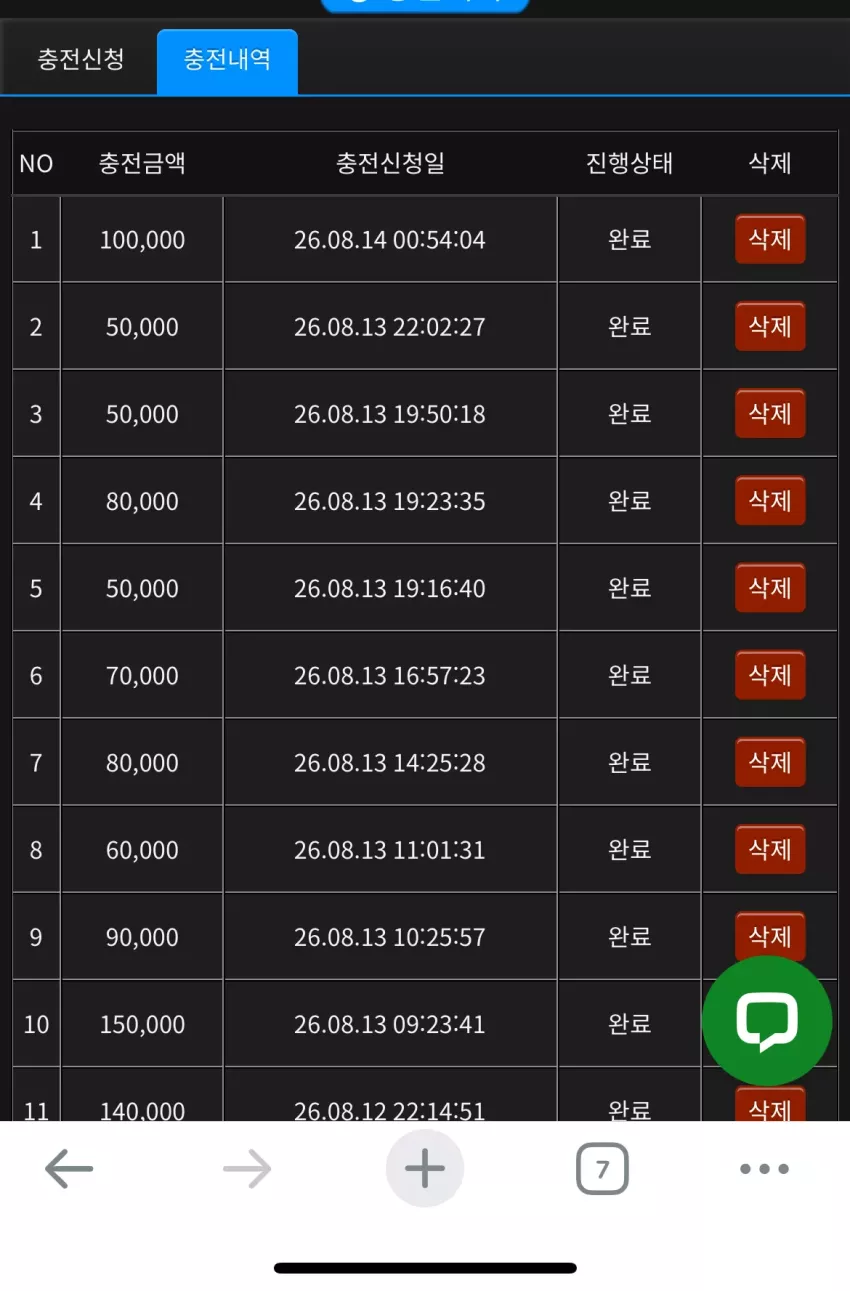Switch to the 충전신청 tab
Viewport: 850px width, 1291px height.
pyautogui.click(x=81, y=59)
